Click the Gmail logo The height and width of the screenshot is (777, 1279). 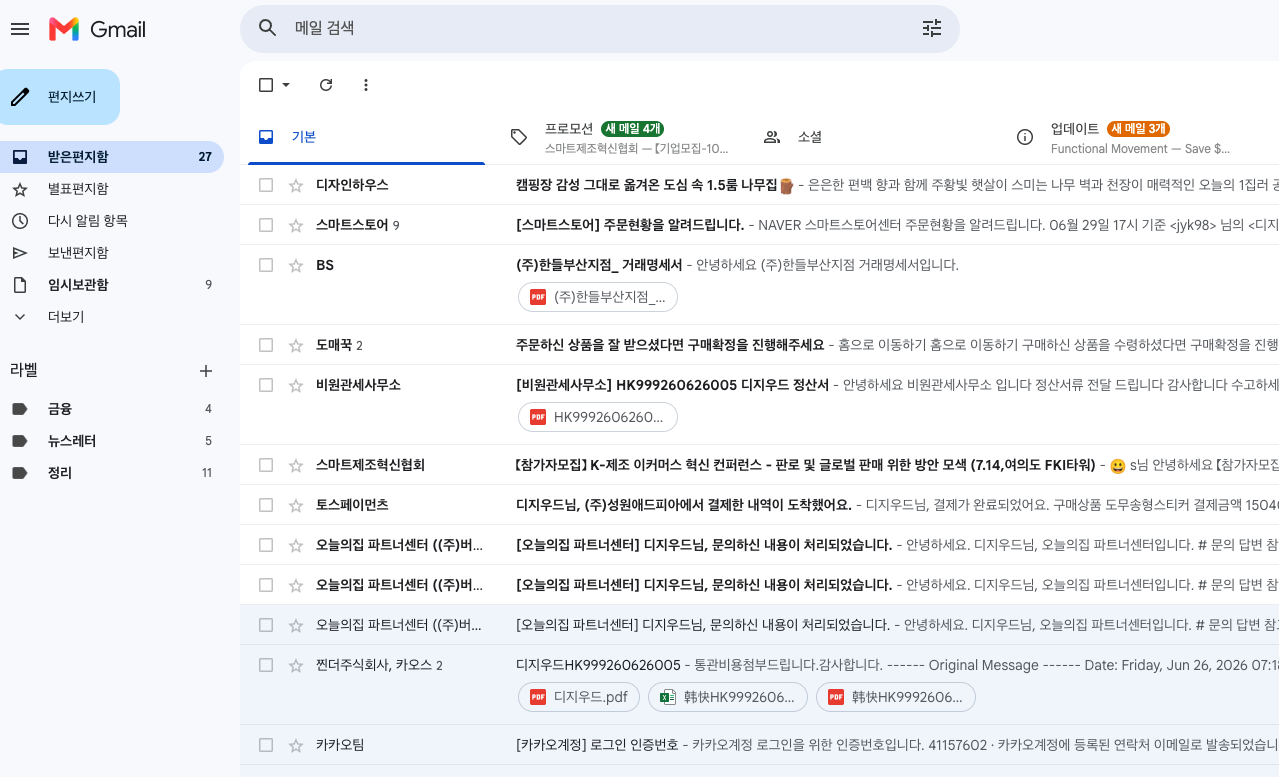click(x=98, y=29)
